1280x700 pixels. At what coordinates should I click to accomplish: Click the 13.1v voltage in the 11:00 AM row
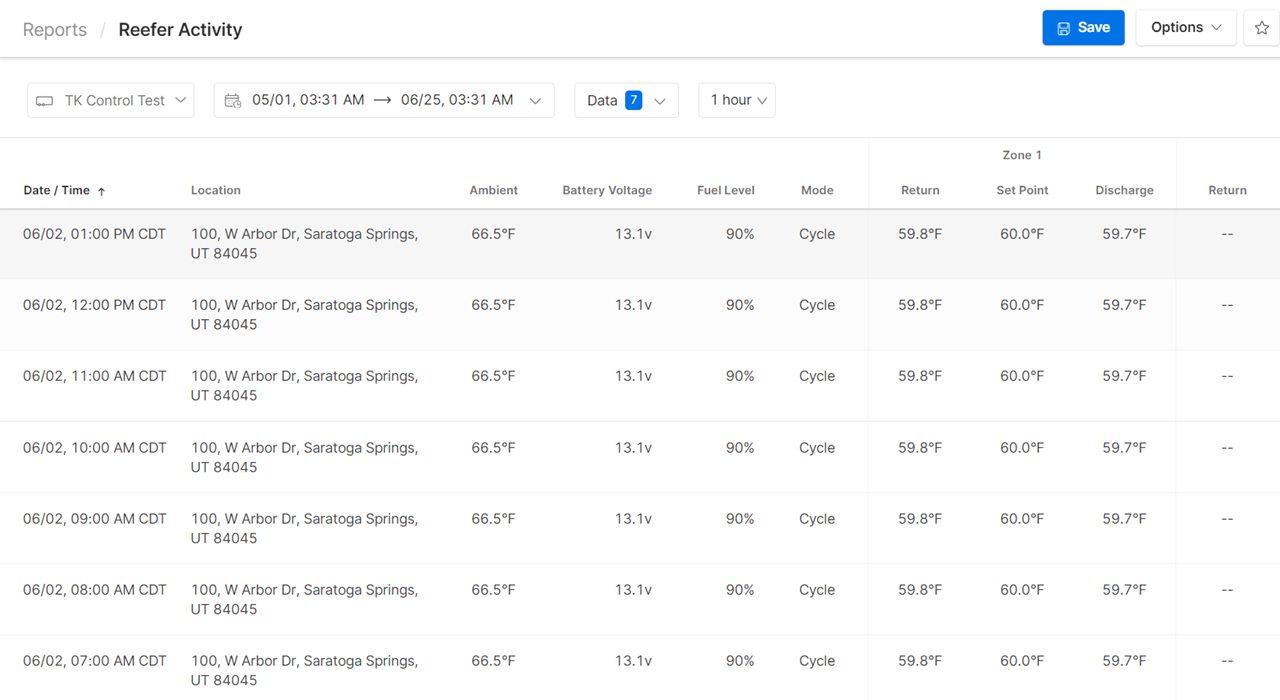coord(633,376)
